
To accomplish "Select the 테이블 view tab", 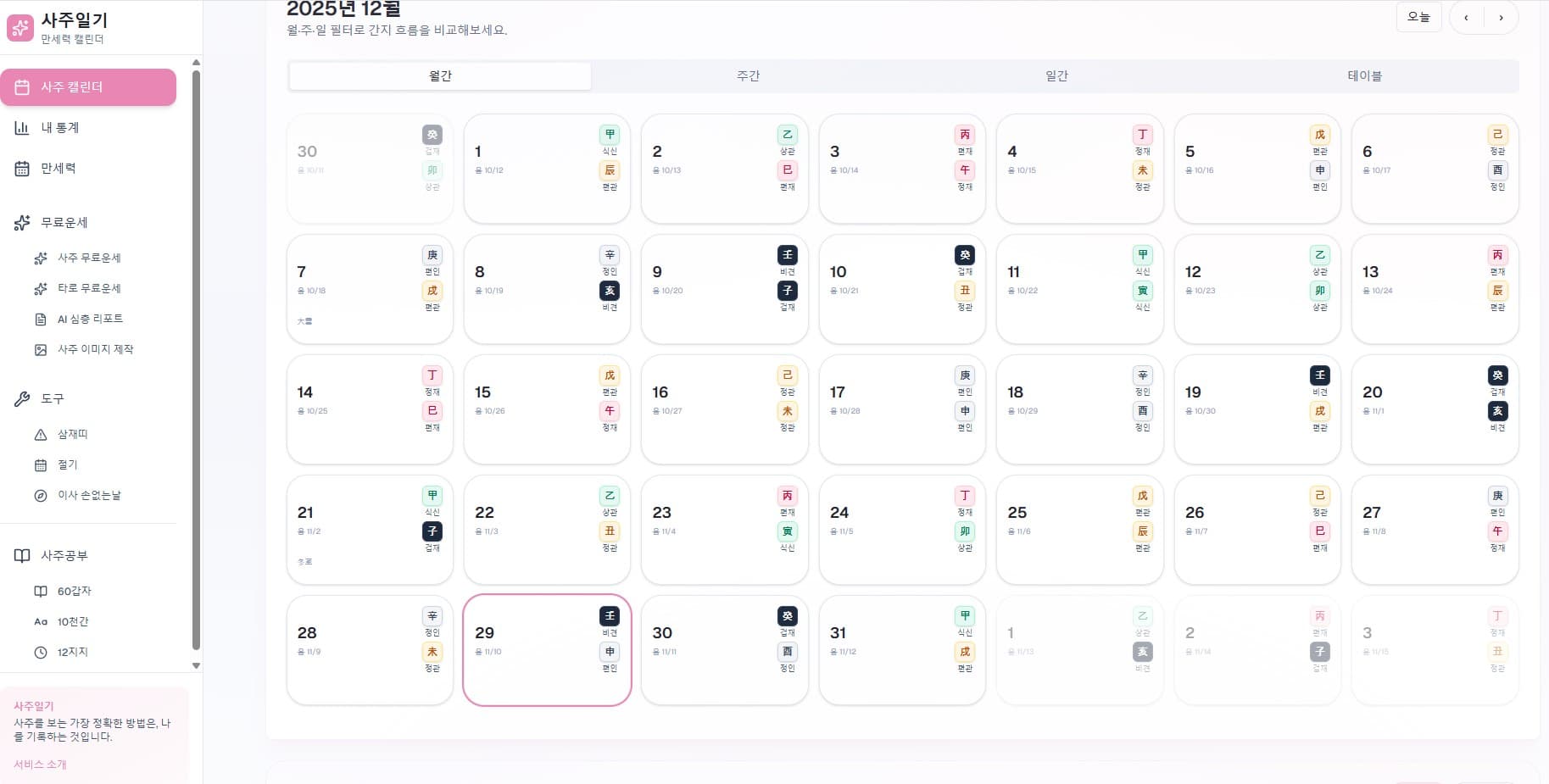I will [1364, 76].
